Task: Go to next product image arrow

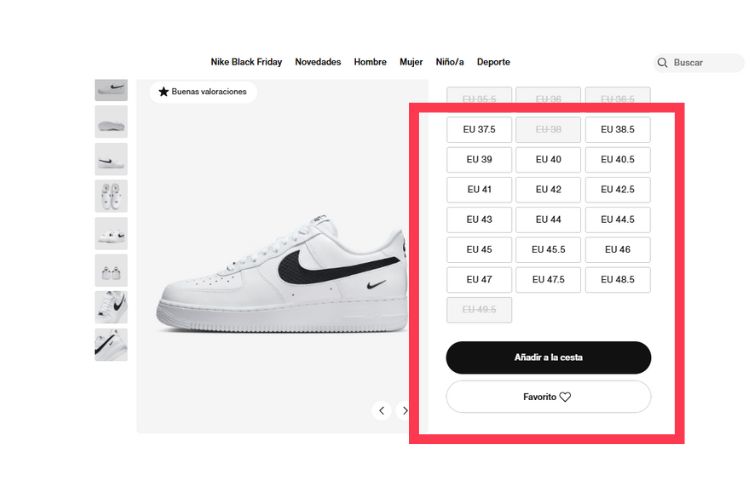Action: (404, 410)
